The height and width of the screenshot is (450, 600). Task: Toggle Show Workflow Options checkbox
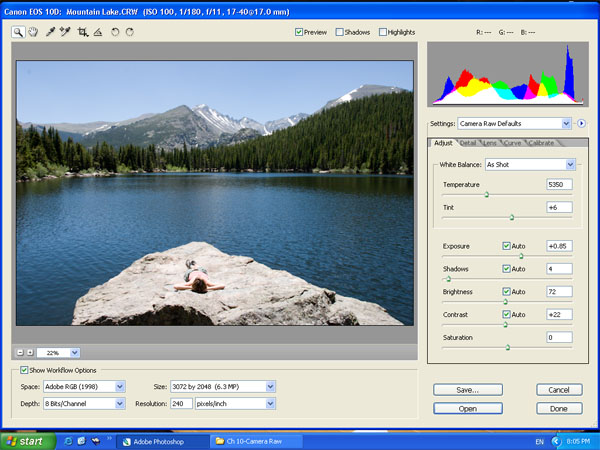pos(24,370)
